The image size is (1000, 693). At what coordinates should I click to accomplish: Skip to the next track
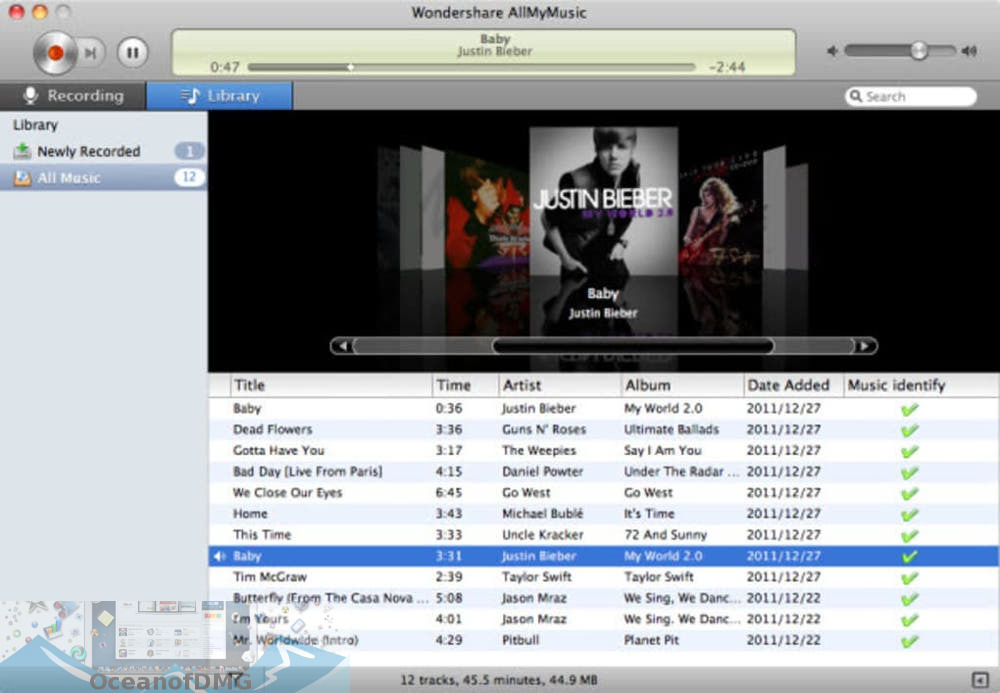tap(91, 53)
